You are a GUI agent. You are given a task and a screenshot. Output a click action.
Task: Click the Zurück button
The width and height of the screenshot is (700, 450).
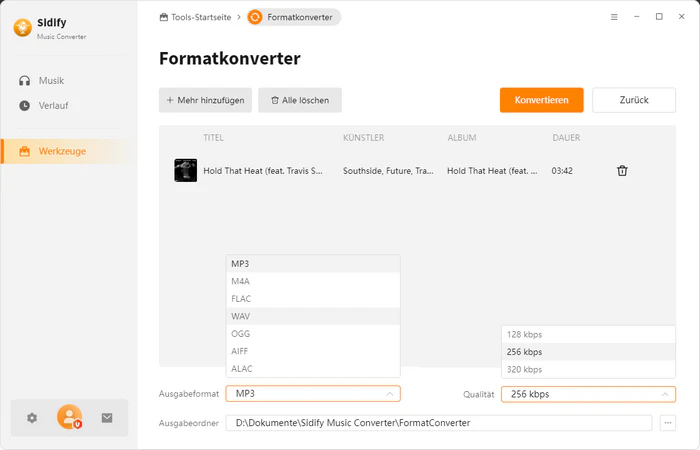coord(634,100)
